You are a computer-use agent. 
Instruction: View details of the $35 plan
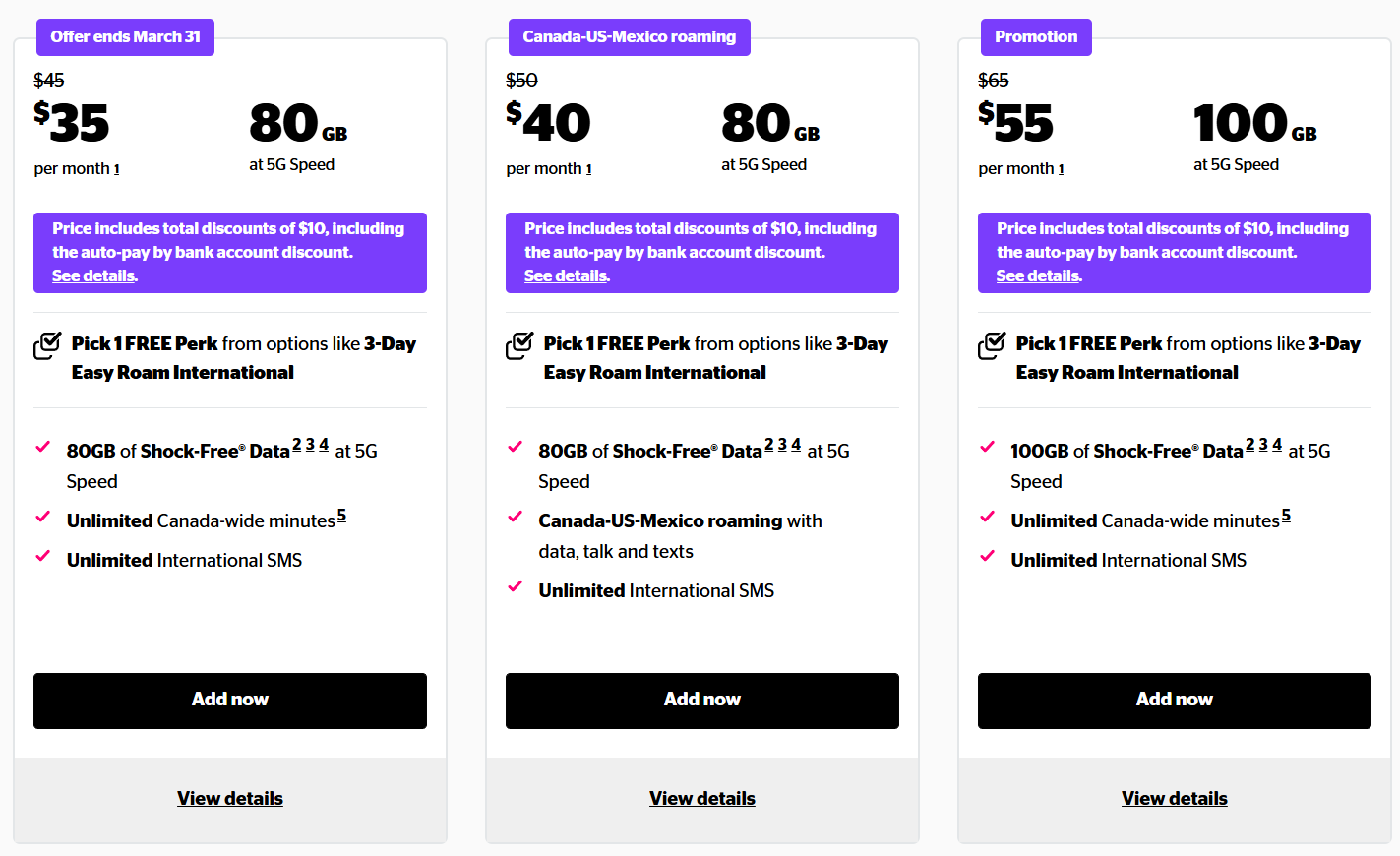pyautogui.click(x=230, y=798)
